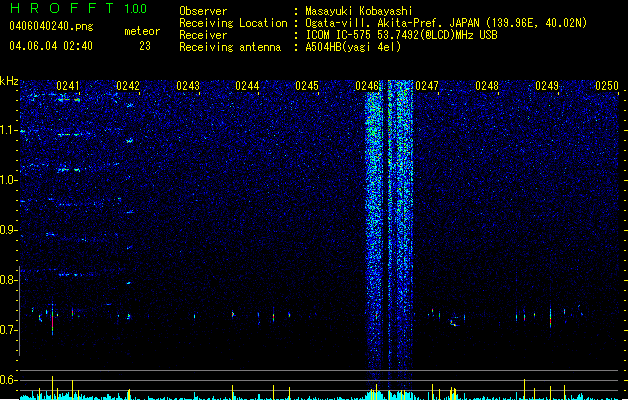Click the 0242 time marker
This screenshot has height=400, width=629.
[128, 85]
